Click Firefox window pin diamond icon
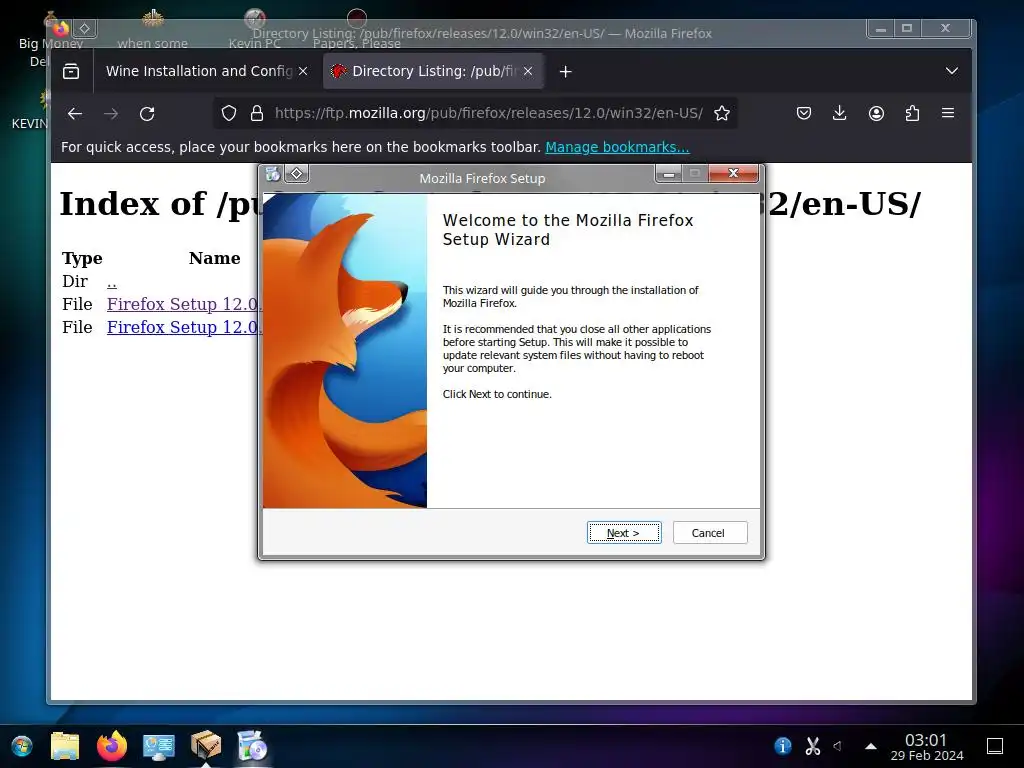 (84, 28)
